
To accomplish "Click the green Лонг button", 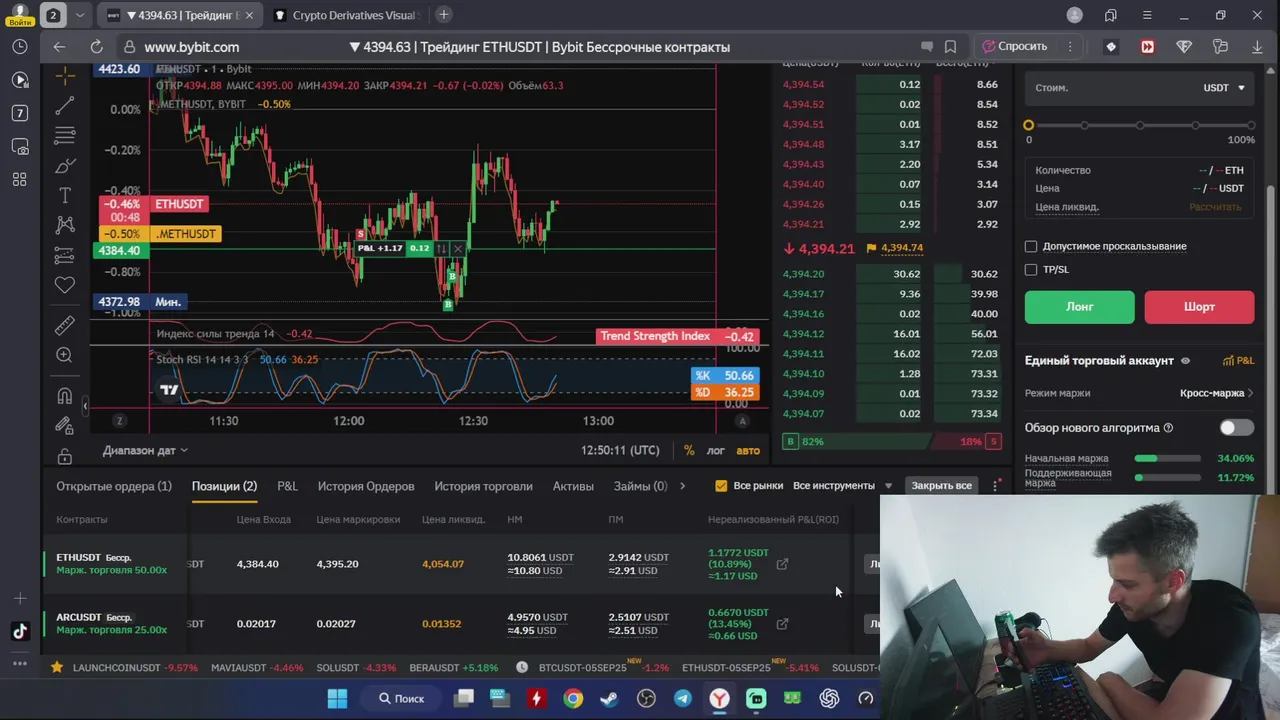I will [x=1079, y=307].
